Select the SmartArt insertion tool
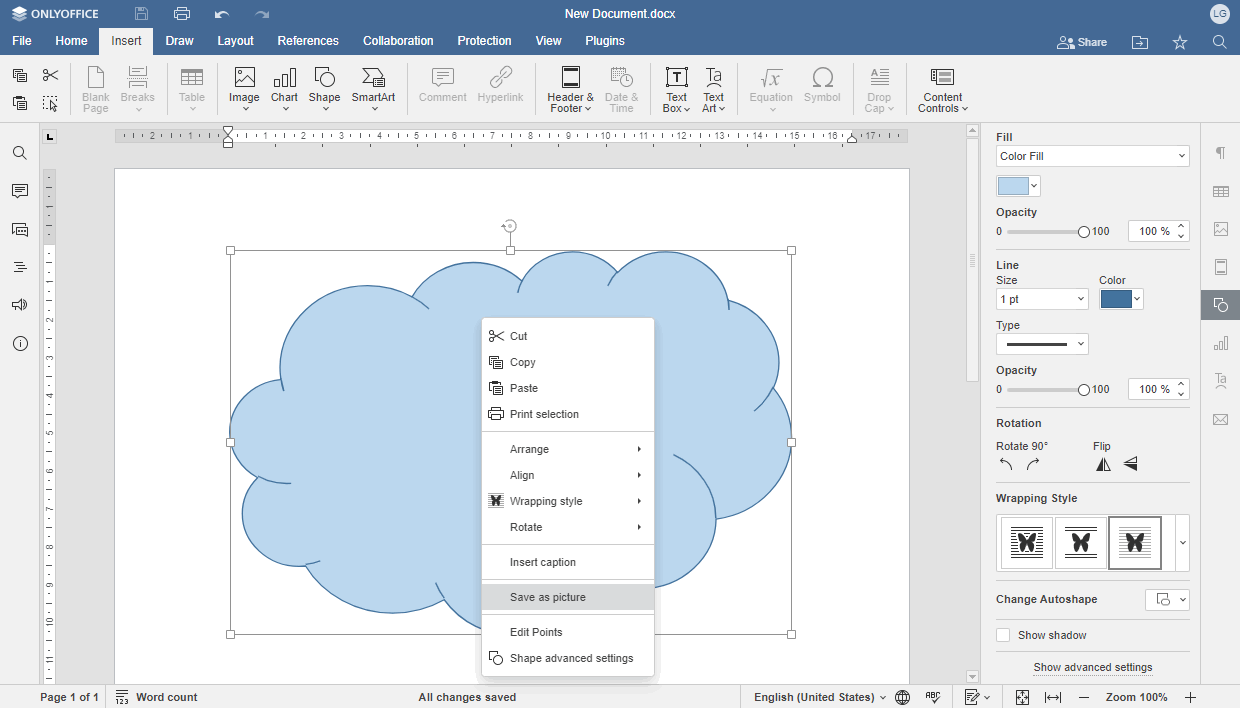 coord(373,88)
